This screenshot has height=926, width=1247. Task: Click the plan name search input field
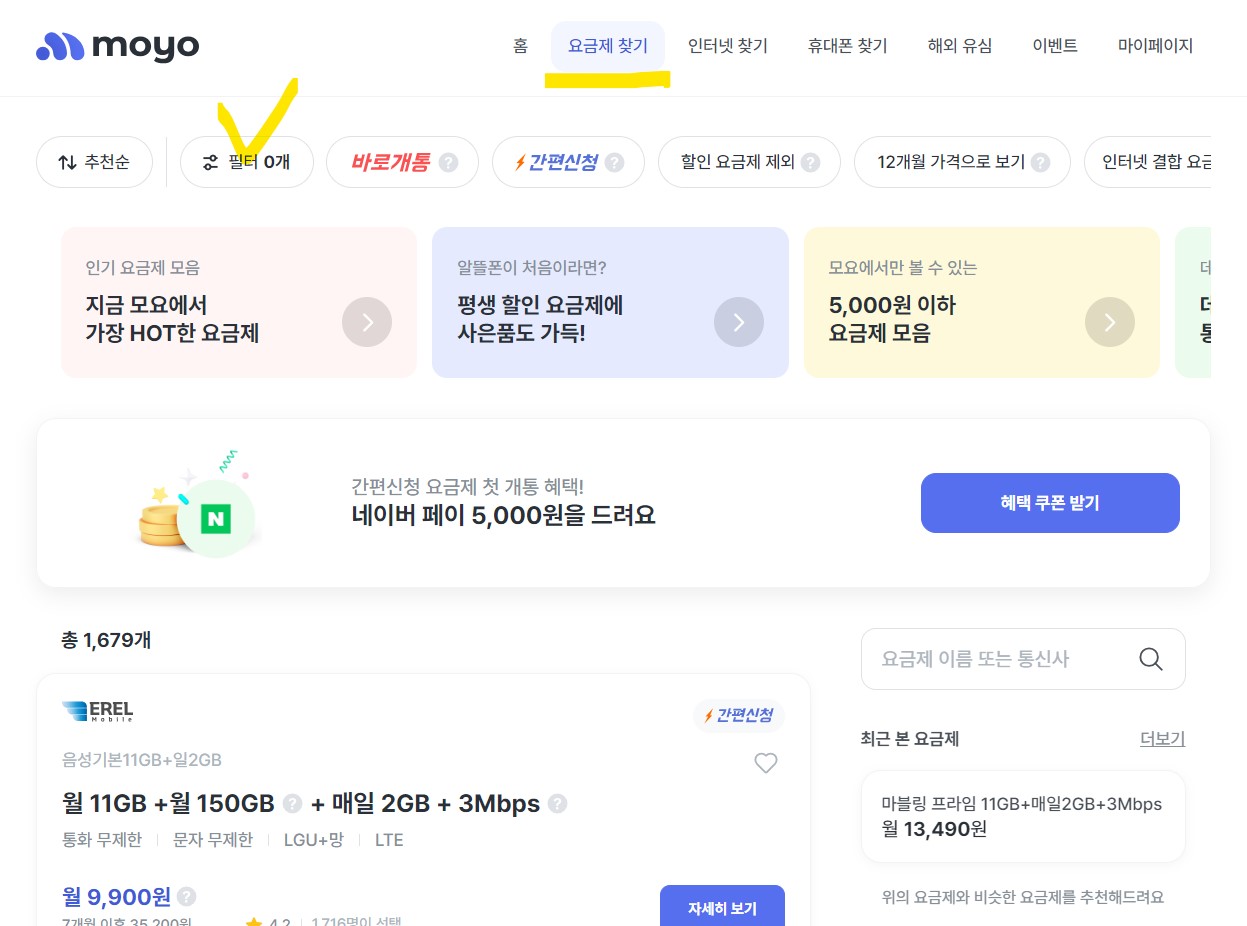pos(1000,659)
